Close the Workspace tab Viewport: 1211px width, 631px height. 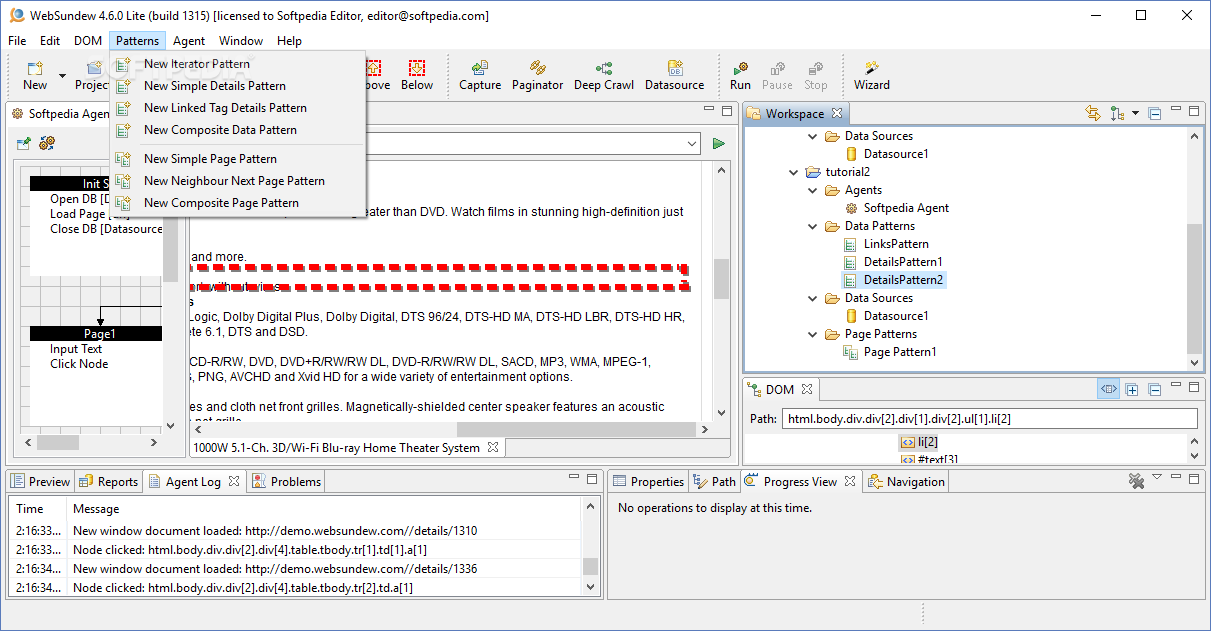(x=837, y=113)
